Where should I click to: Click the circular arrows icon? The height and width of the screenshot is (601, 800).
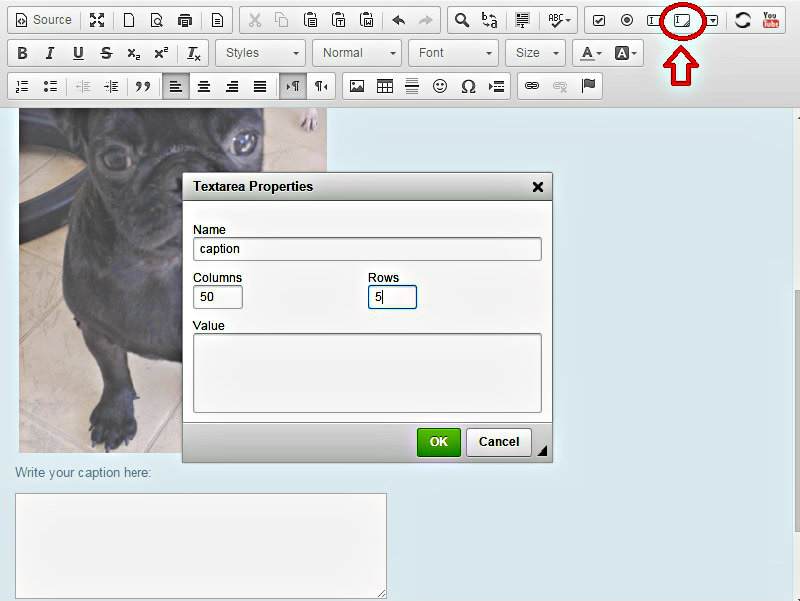(x=743, y=20)
